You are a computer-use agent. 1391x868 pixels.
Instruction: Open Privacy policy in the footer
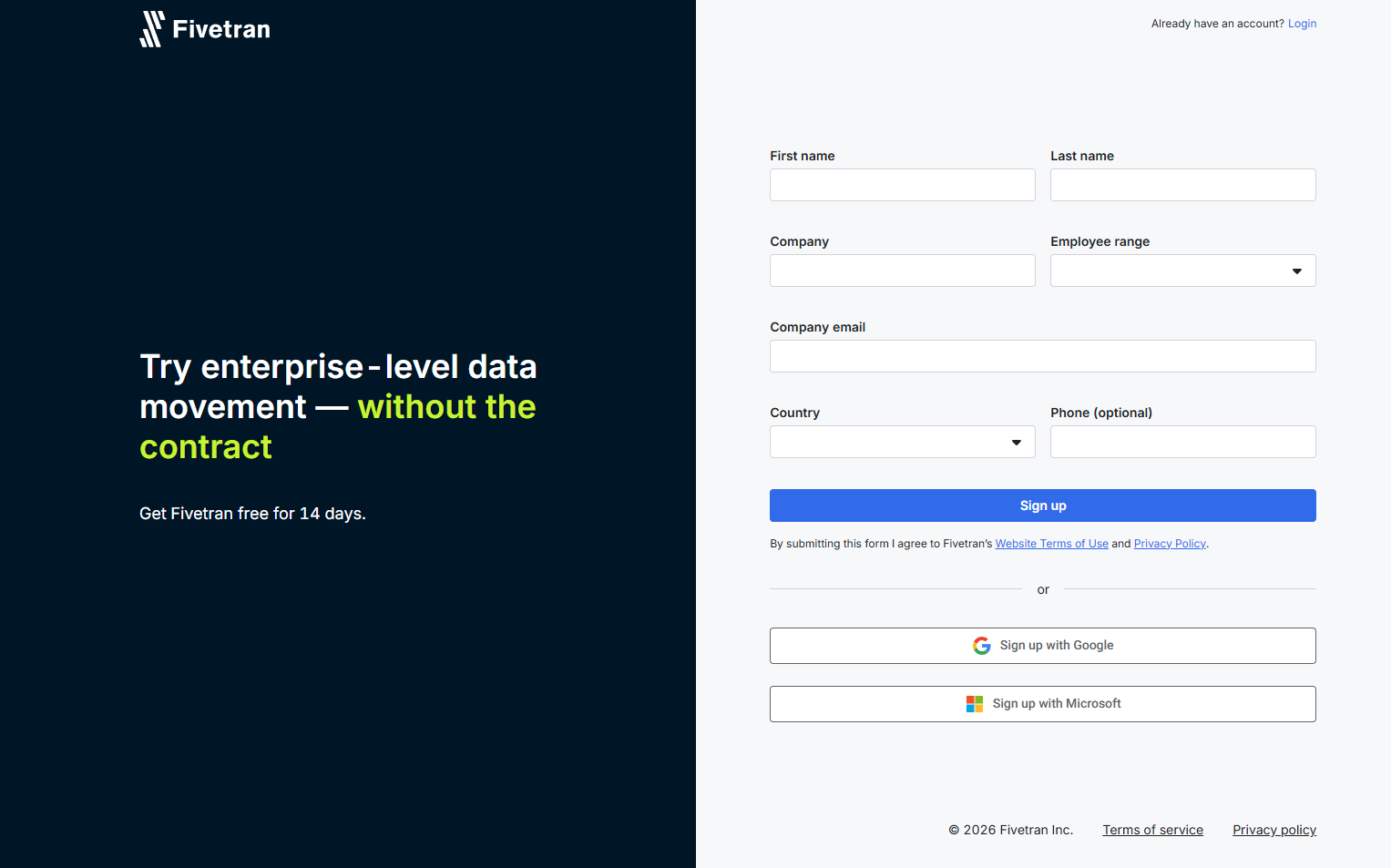(1273, 830)
